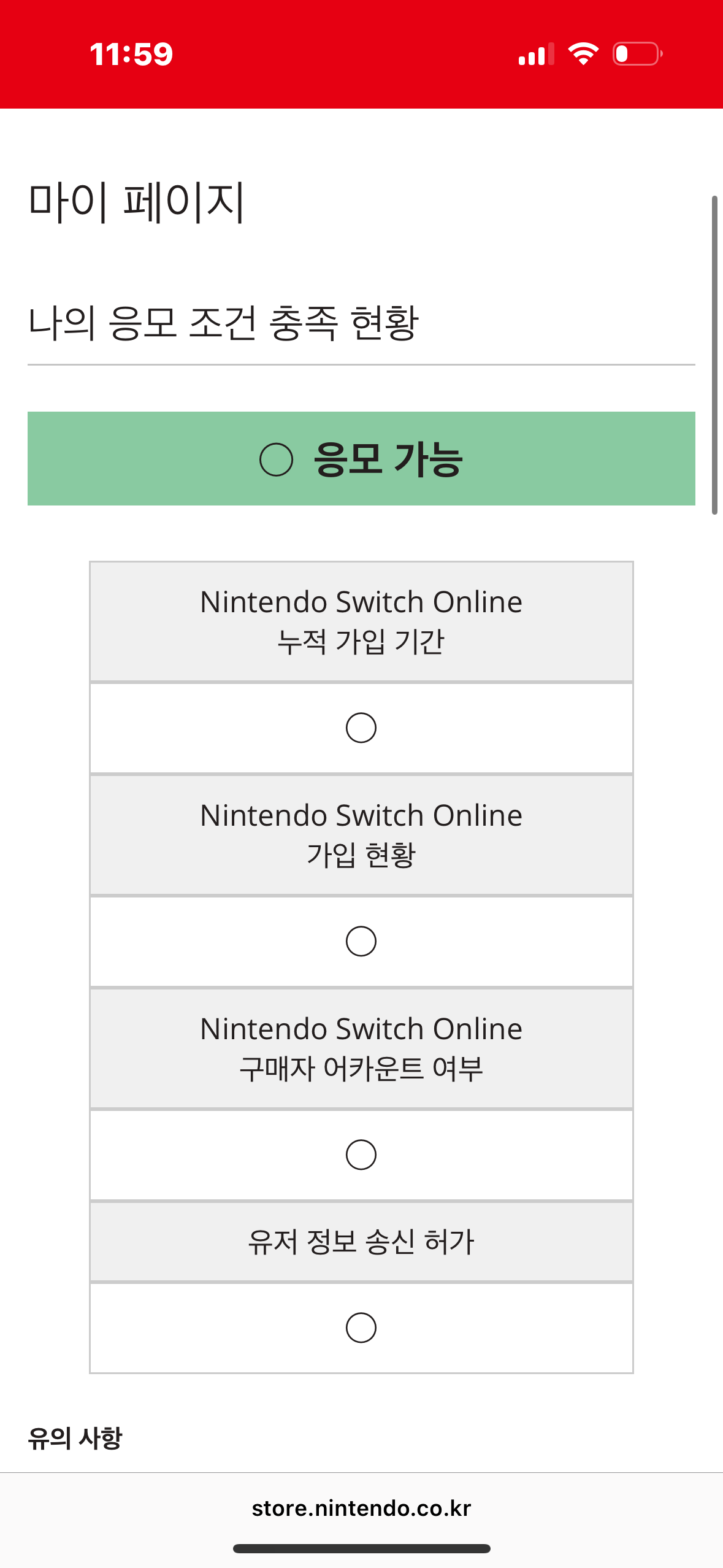The image size is (723, 1568).
Task: Click the circle mark under 가입 현황
Action: coord(361,941)
